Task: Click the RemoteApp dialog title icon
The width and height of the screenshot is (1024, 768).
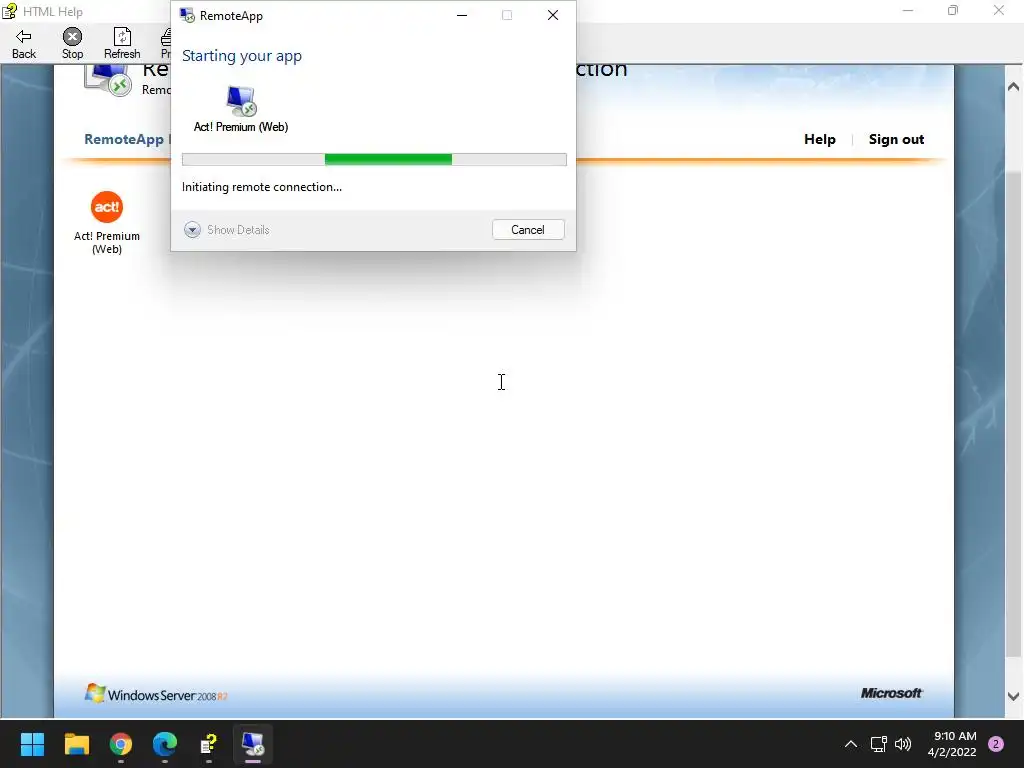Action: [187, 16]
